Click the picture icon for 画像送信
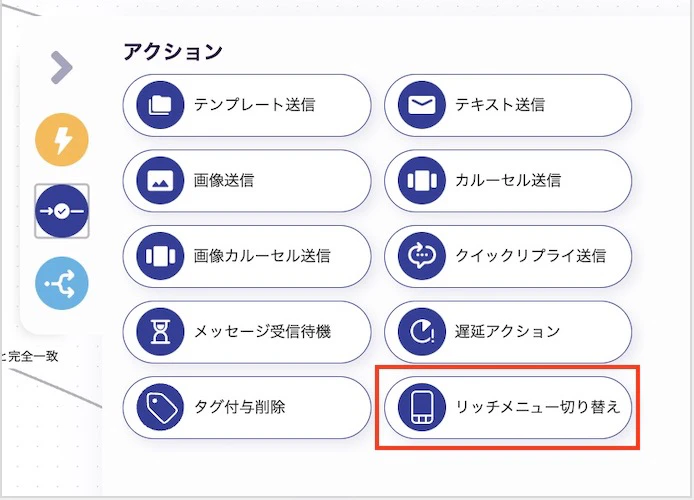Screen dimensions: 694x500 160,181
